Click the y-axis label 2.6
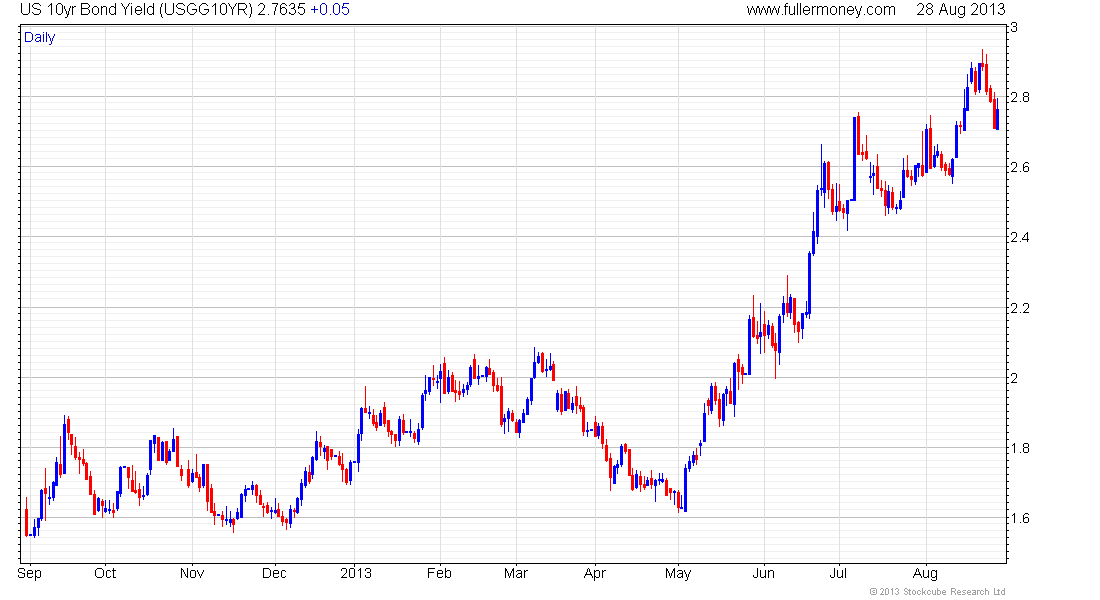The image size is (1100, 600). coord(1020,167)
